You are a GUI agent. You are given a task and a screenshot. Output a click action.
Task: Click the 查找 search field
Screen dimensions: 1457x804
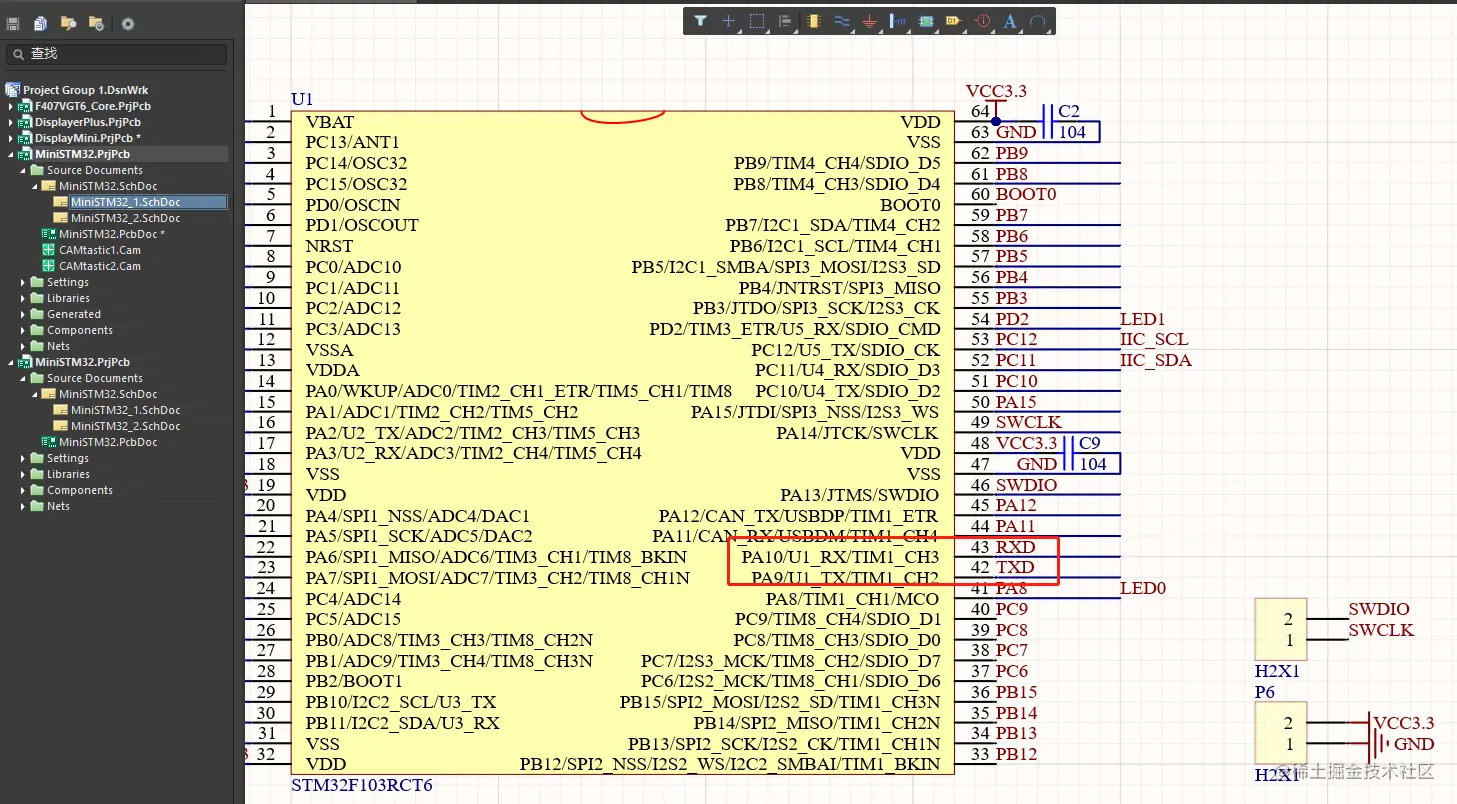pos(117,54)
